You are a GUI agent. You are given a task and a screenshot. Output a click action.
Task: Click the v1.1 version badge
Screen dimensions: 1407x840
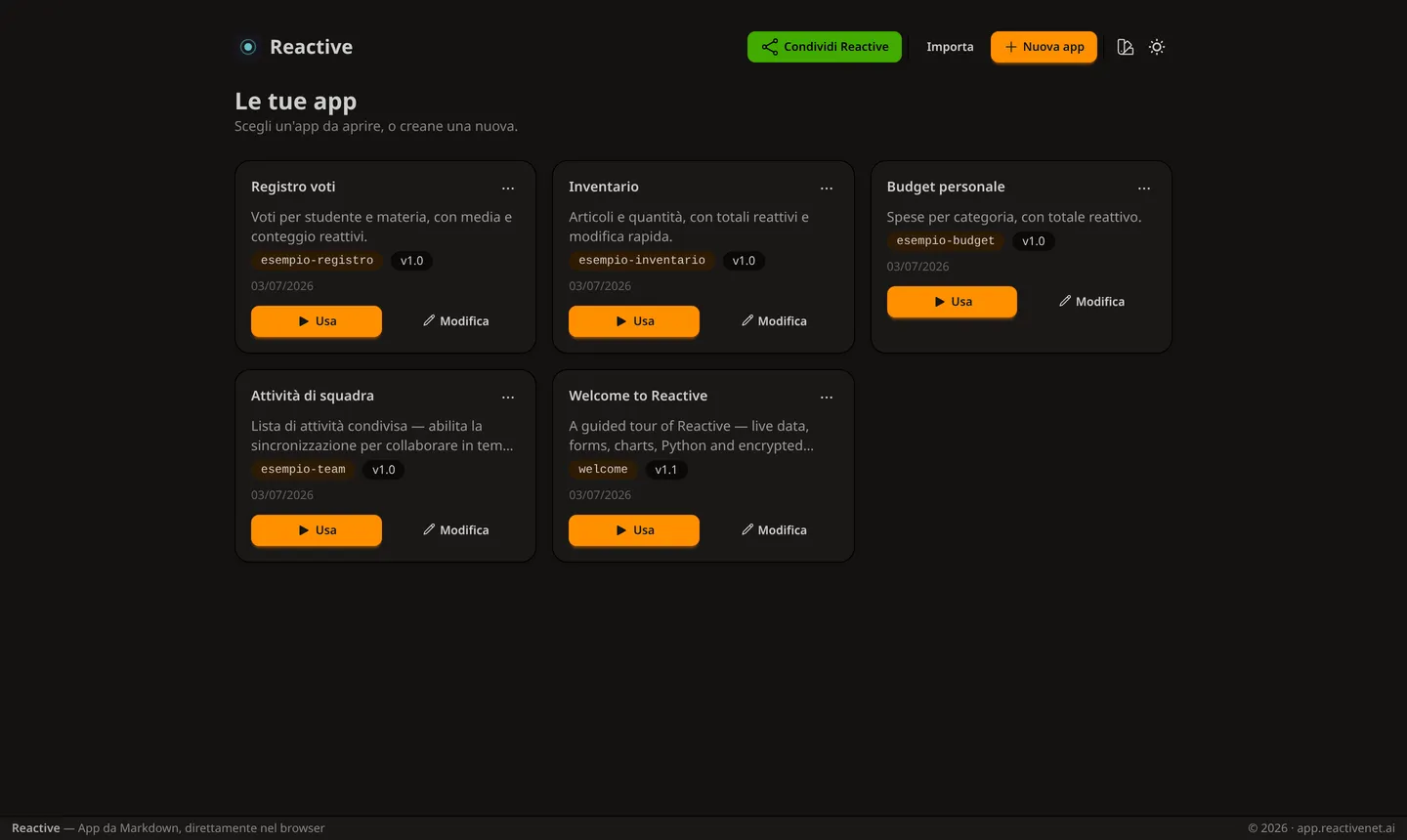(x=666, y=470)
